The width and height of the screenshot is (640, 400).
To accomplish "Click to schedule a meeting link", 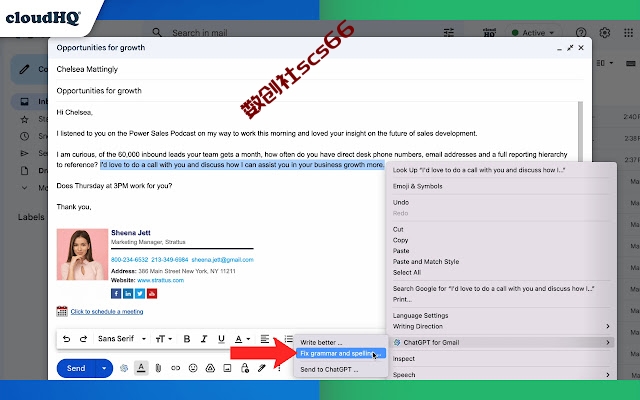I will (107, 312).
